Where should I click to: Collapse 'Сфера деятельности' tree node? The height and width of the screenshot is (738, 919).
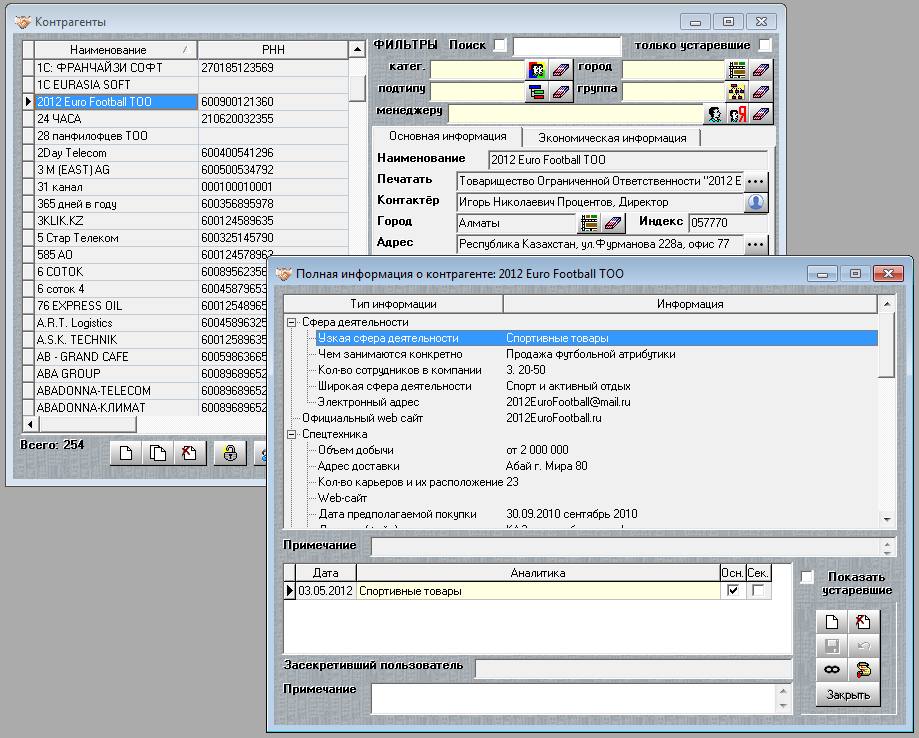point(291,322)
